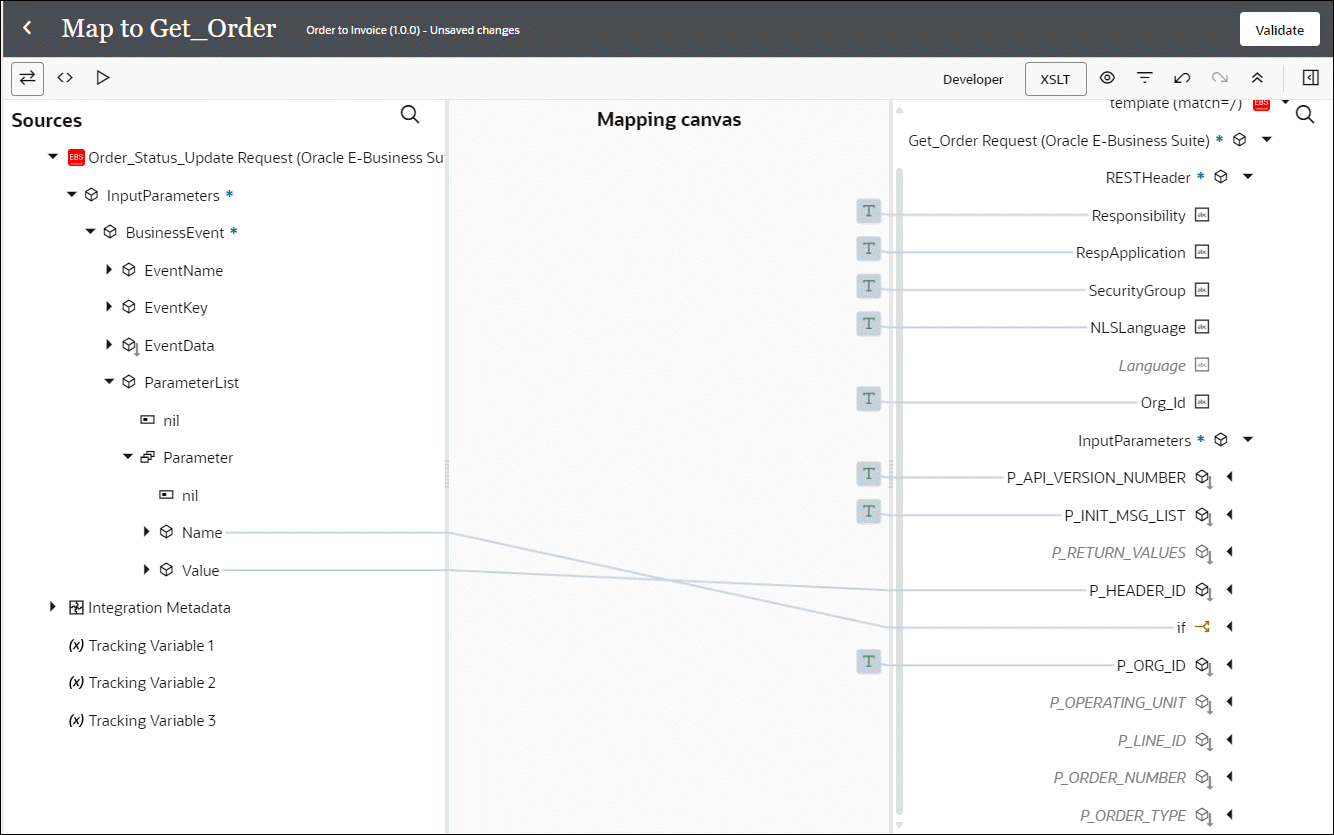Click the double-chevron collapse icon
The image size is (1334, 835).
click(x=1257, y=78)
